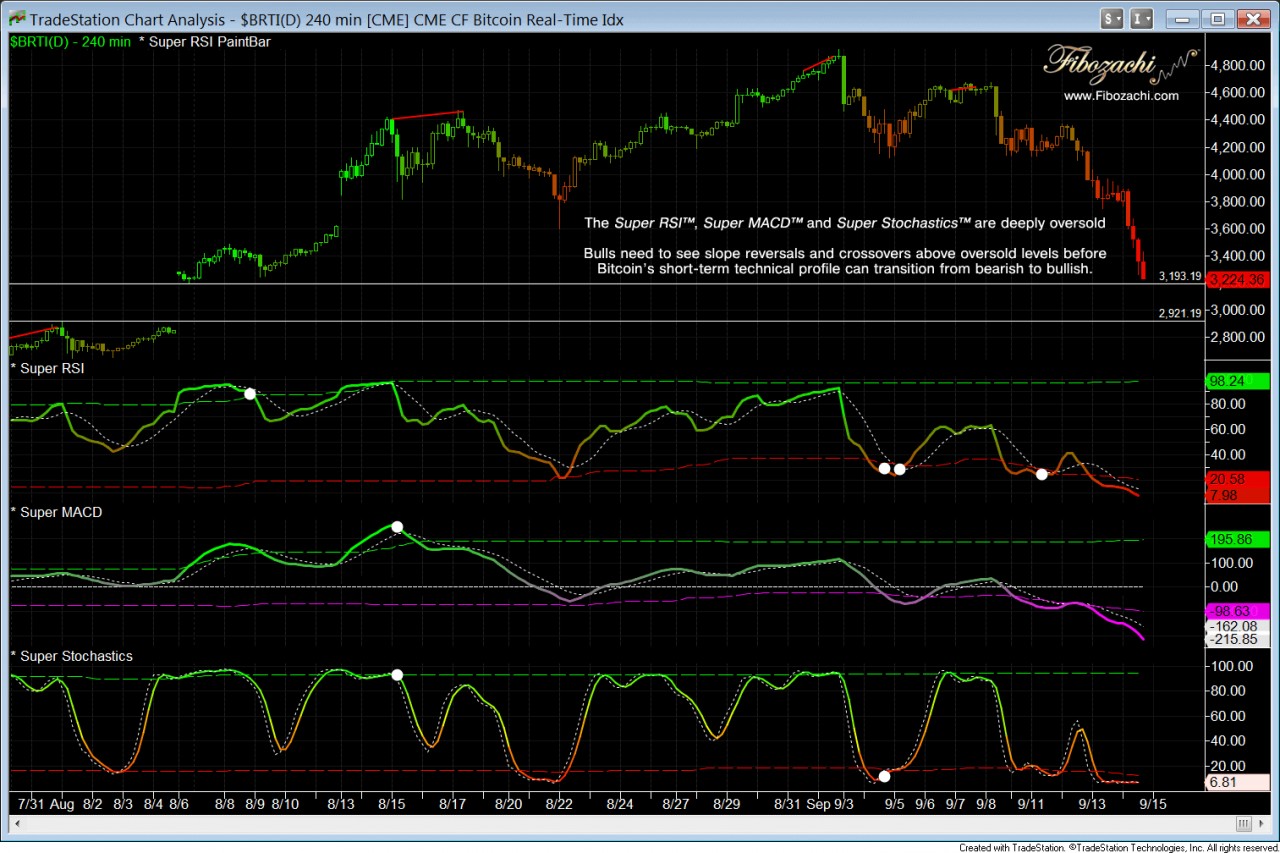Click the "* Super Stochastics" subgraph label

point(71,656)
